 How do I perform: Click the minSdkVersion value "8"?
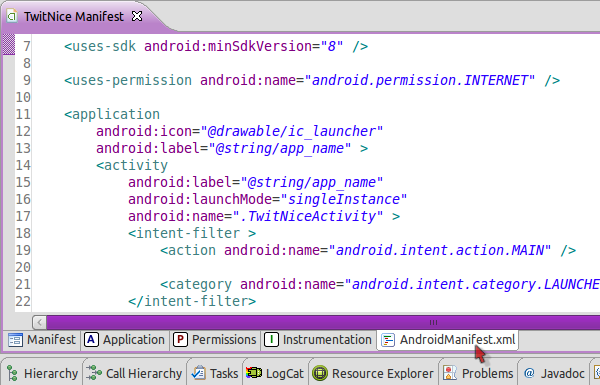332,46
